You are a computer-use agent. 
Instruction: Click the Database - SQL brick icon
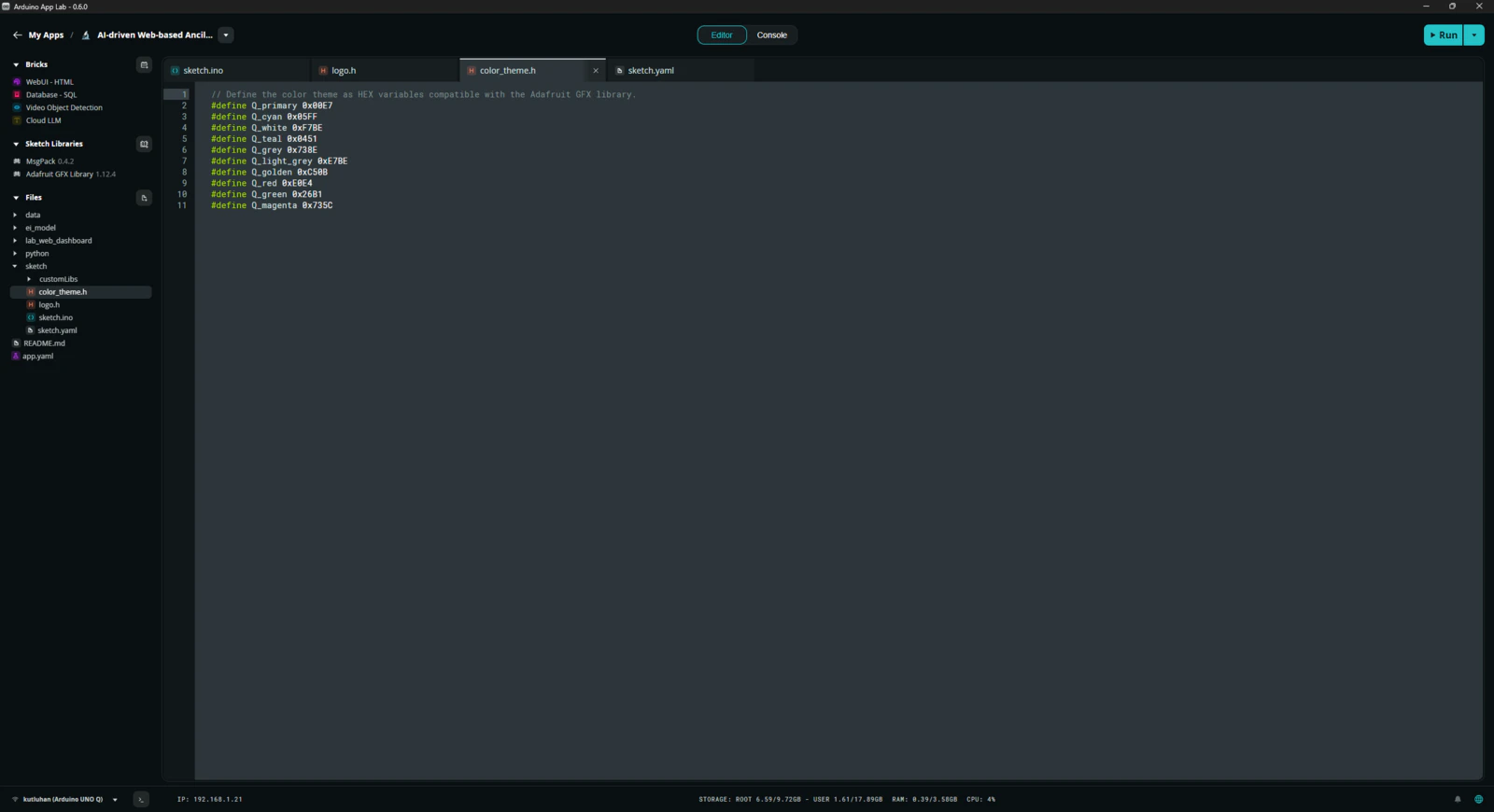17,94
